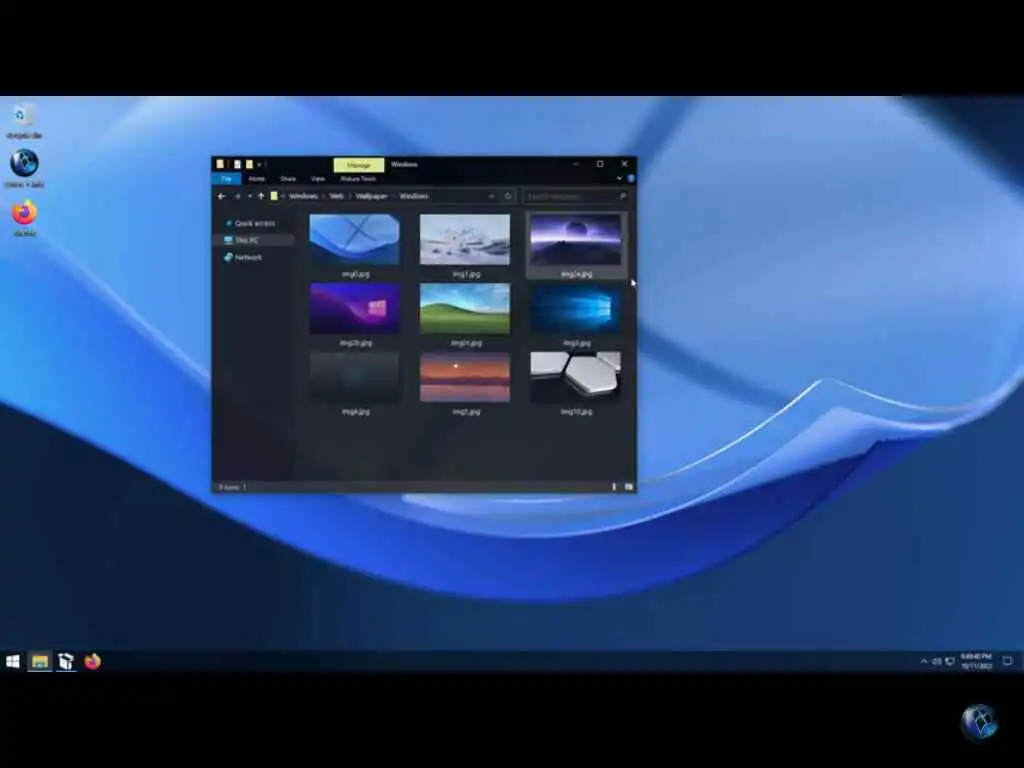
Task: Go back with the Back arrow
Action: [x=221, y=196]
